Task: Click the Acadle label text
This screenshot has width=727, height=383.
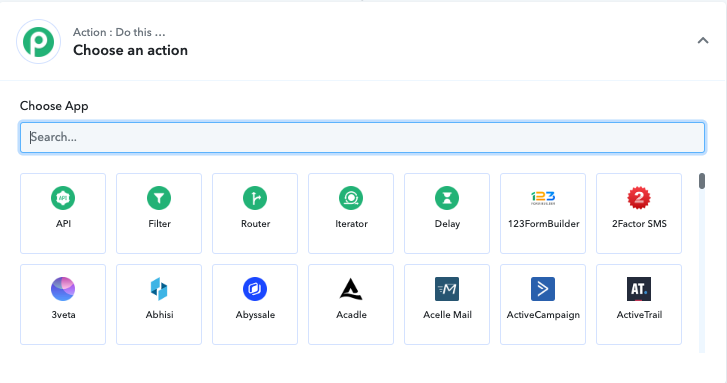Action: [x=351, y=314]
